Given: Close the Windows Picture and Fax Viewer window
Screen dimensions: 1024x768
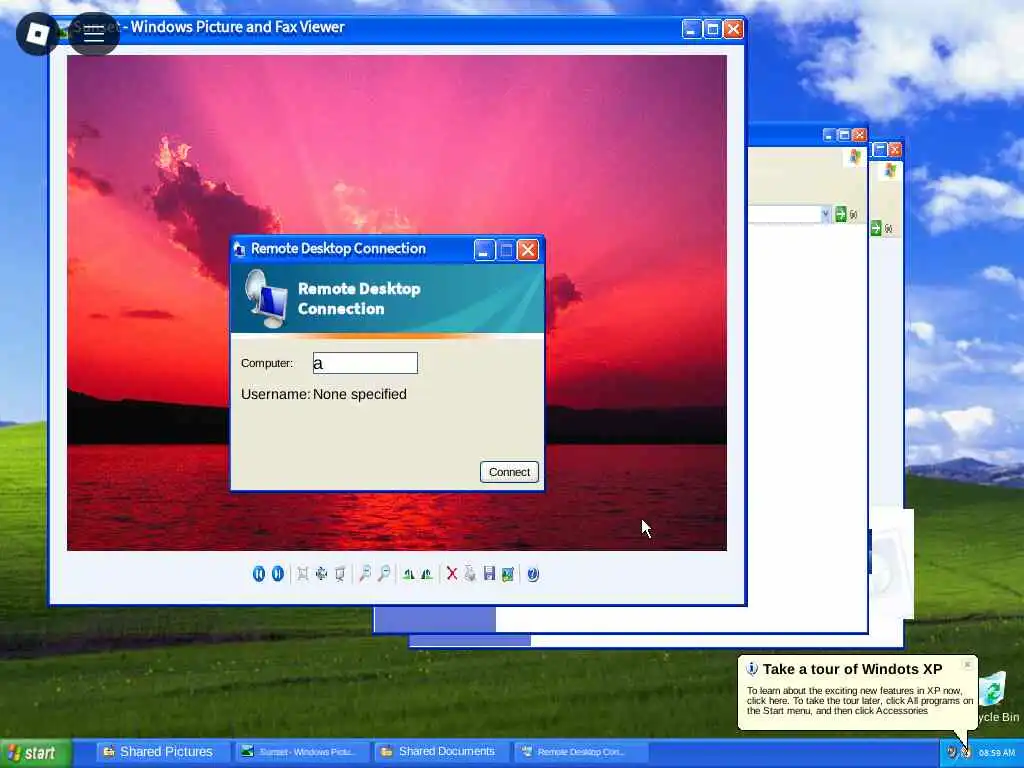Looking at the screenshot, I should pyautogui.click(x=733, y=29).
